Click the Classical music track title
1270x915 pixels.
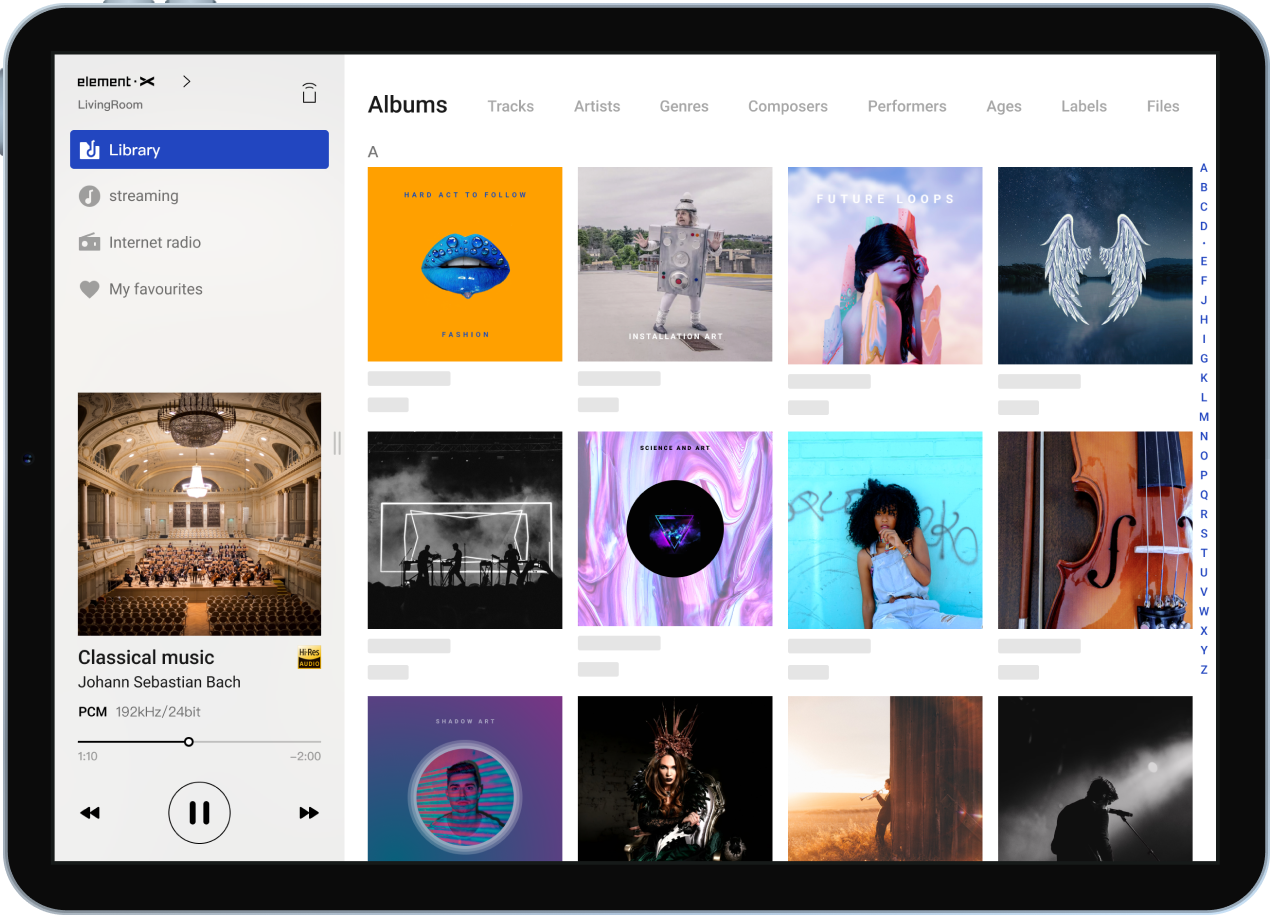[x=146, y=657]
